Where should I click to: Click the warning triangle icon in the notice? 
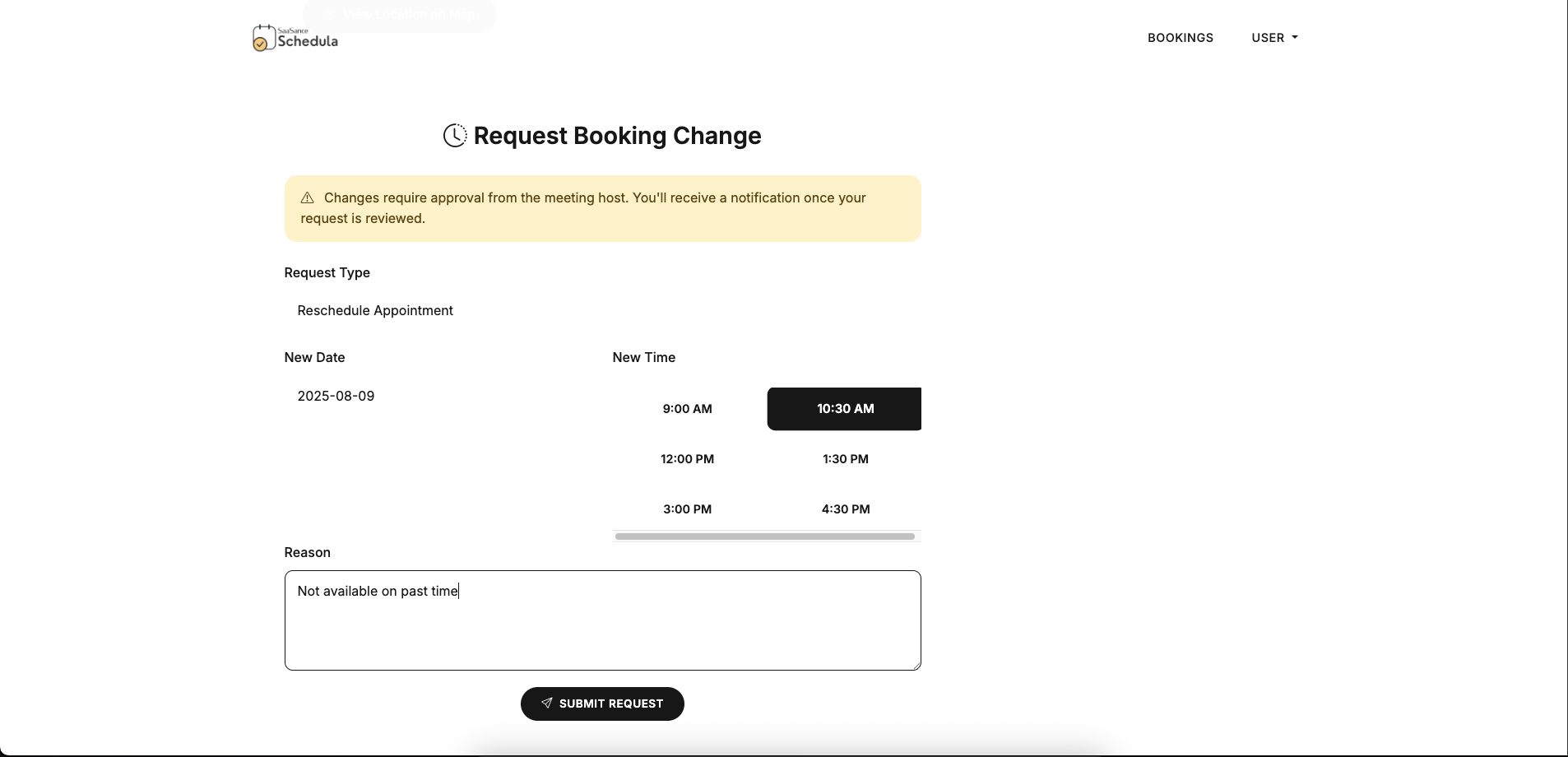[x=307, y=197]
